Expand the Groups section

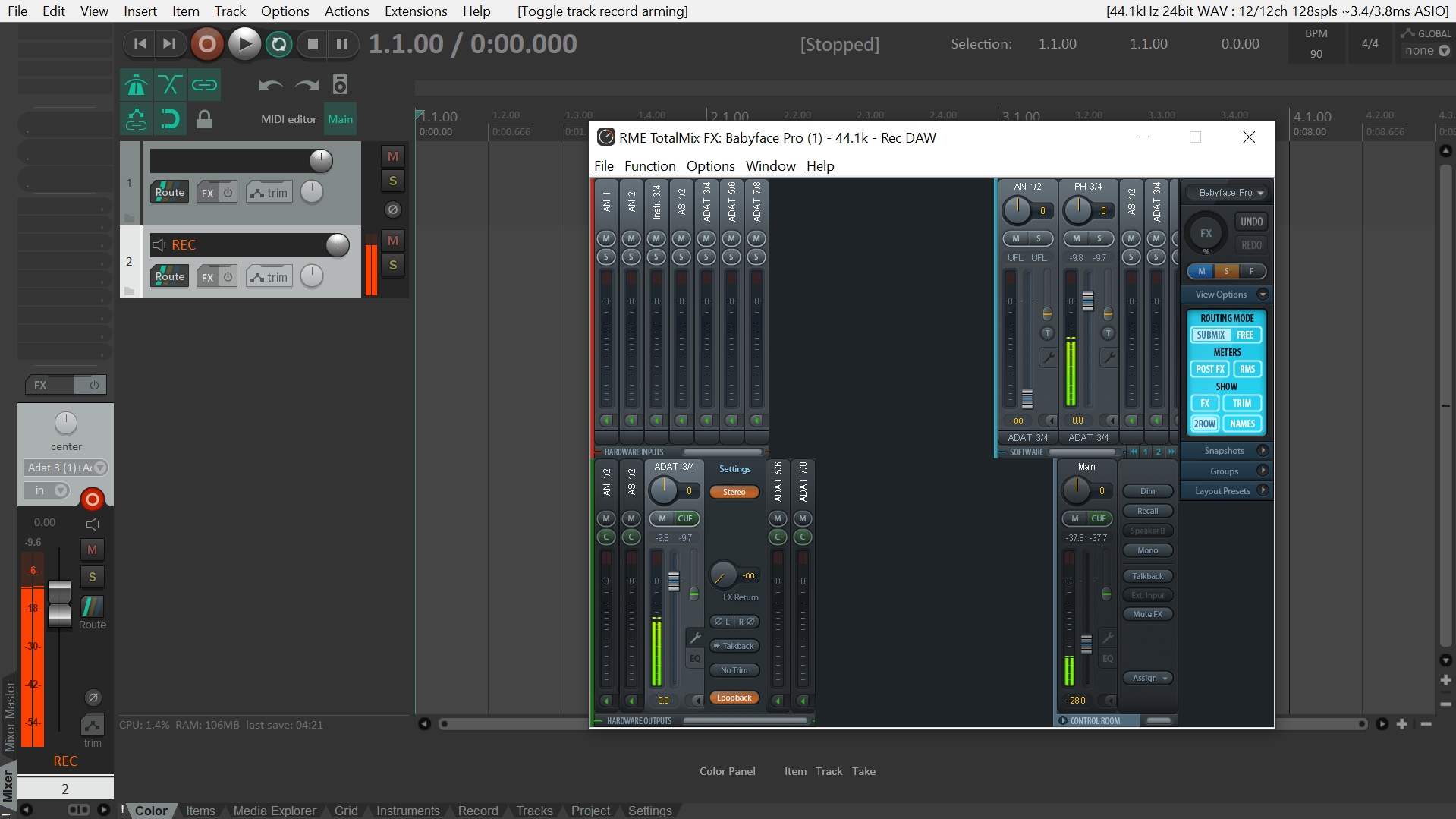coord(1263,471)
